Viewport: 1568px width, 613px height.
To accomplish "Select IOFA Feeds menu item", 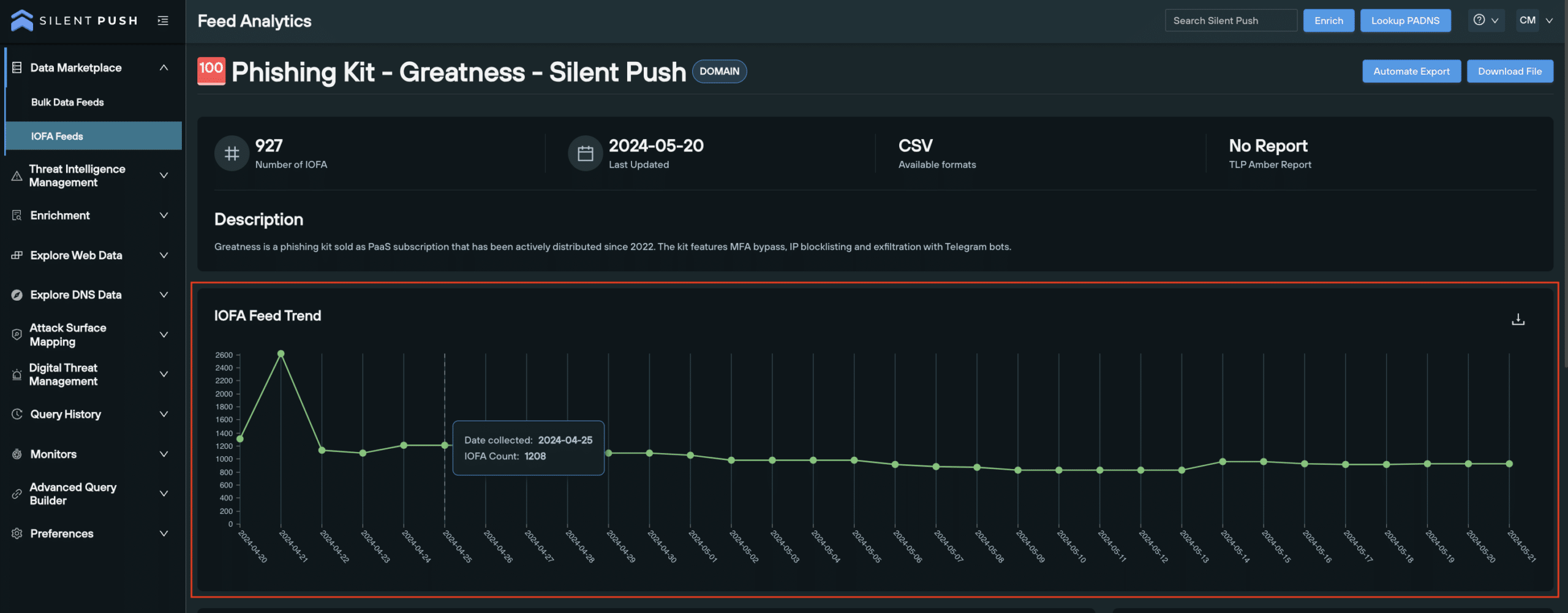I will 93,136.
